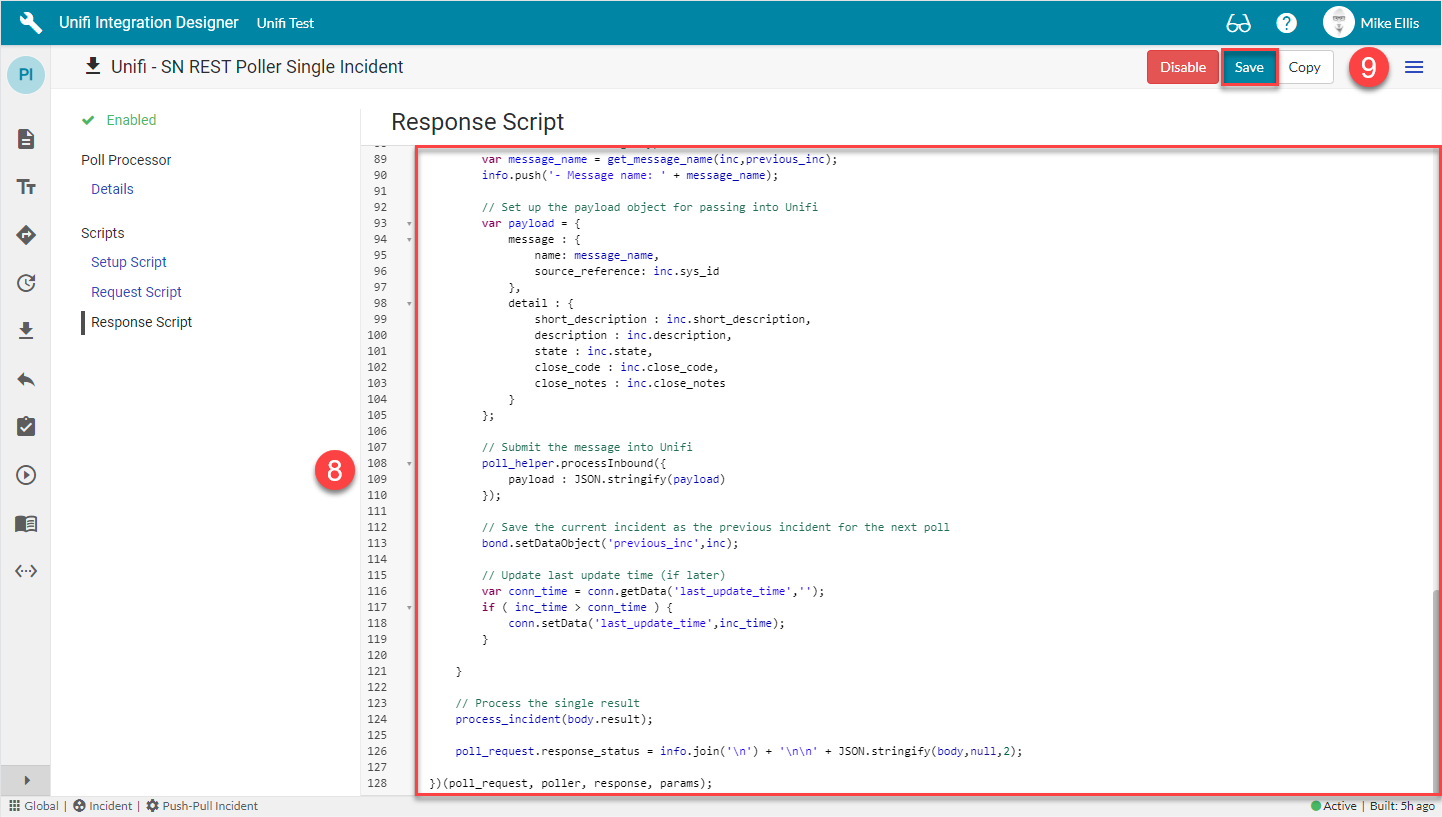Open the hamburger menu at top right
The width and height of the screenshot is (1442, 817).
coord(1414,67)
